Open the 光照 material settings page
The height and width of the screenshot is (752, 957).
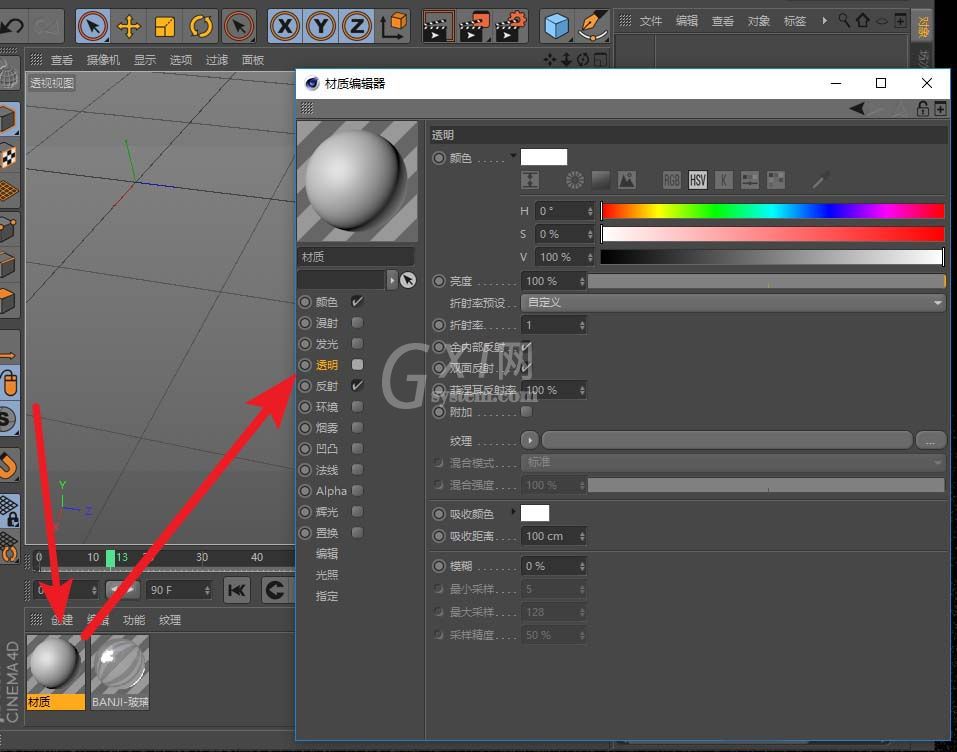tap(327, 575)
